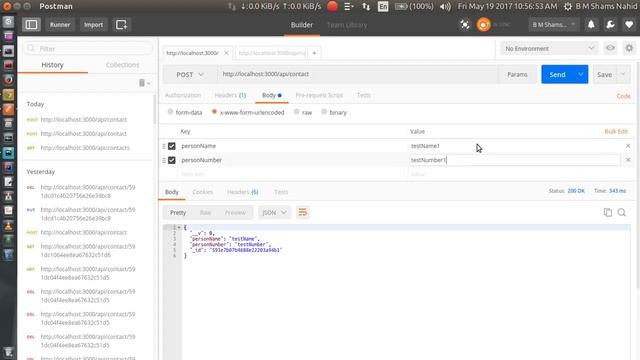Click the orange sync status icon
This screenshot has width=640, height=360.
click(x=483, y=25)
